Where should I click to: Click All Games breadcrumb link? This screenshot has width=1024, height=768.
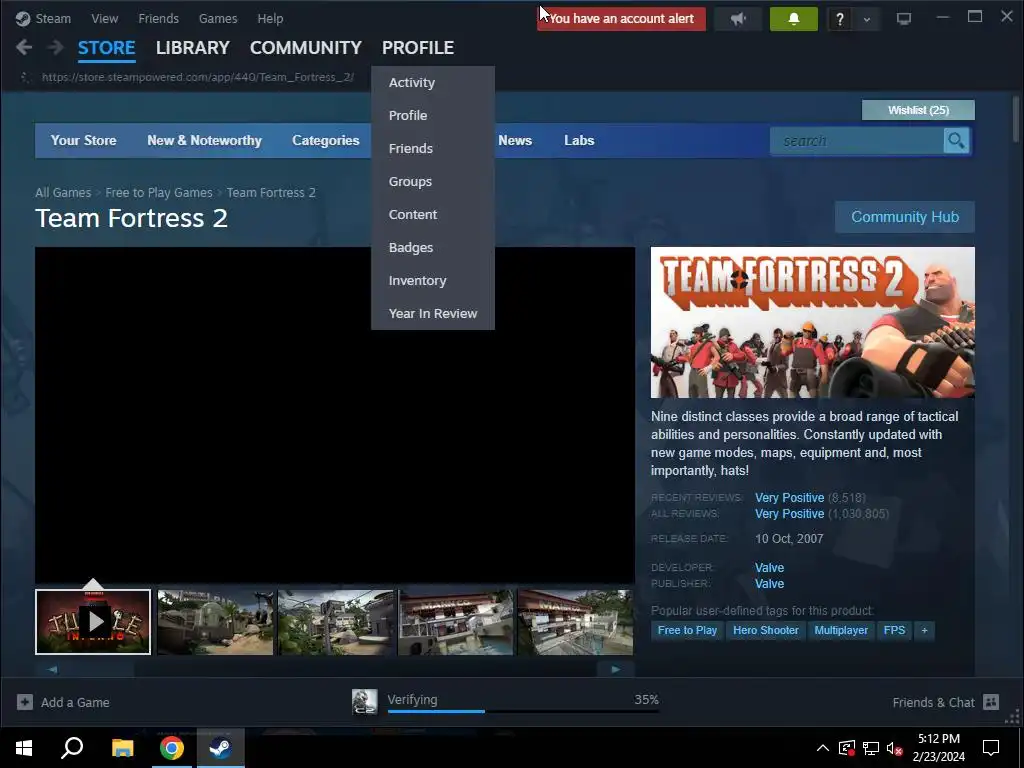point(63,193)
